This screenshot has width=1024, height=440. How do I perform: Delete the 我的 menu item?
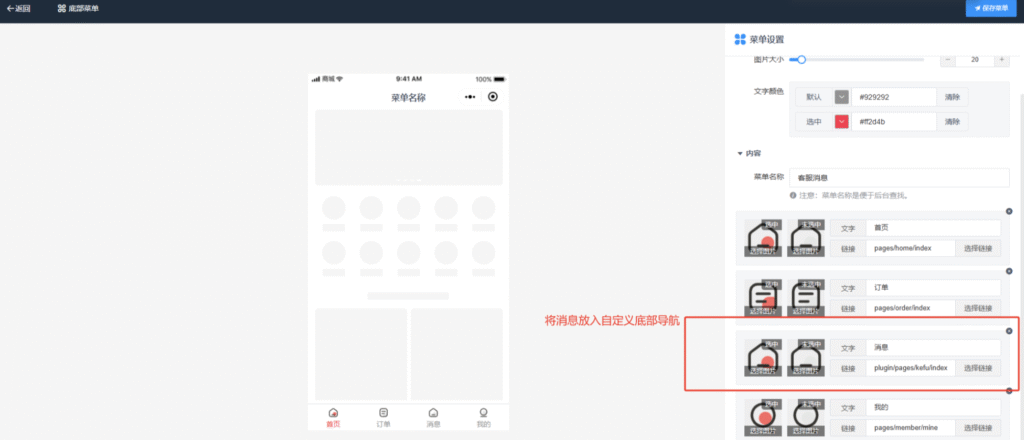click(1009, 391)
